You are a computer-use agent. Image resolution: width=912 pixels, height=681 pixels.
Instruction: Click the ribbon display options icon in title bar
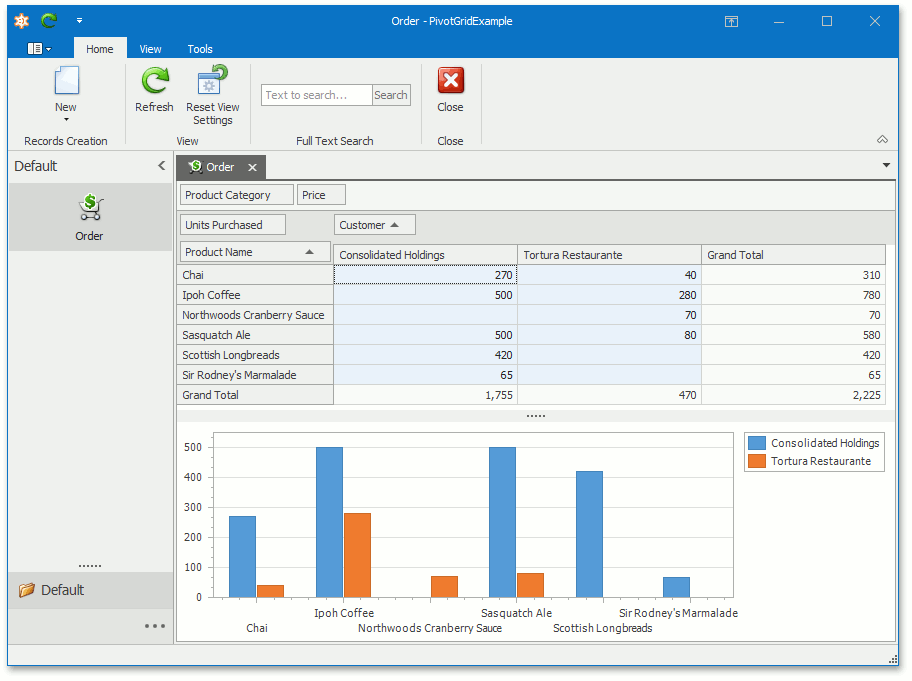(x=731, y=22)
